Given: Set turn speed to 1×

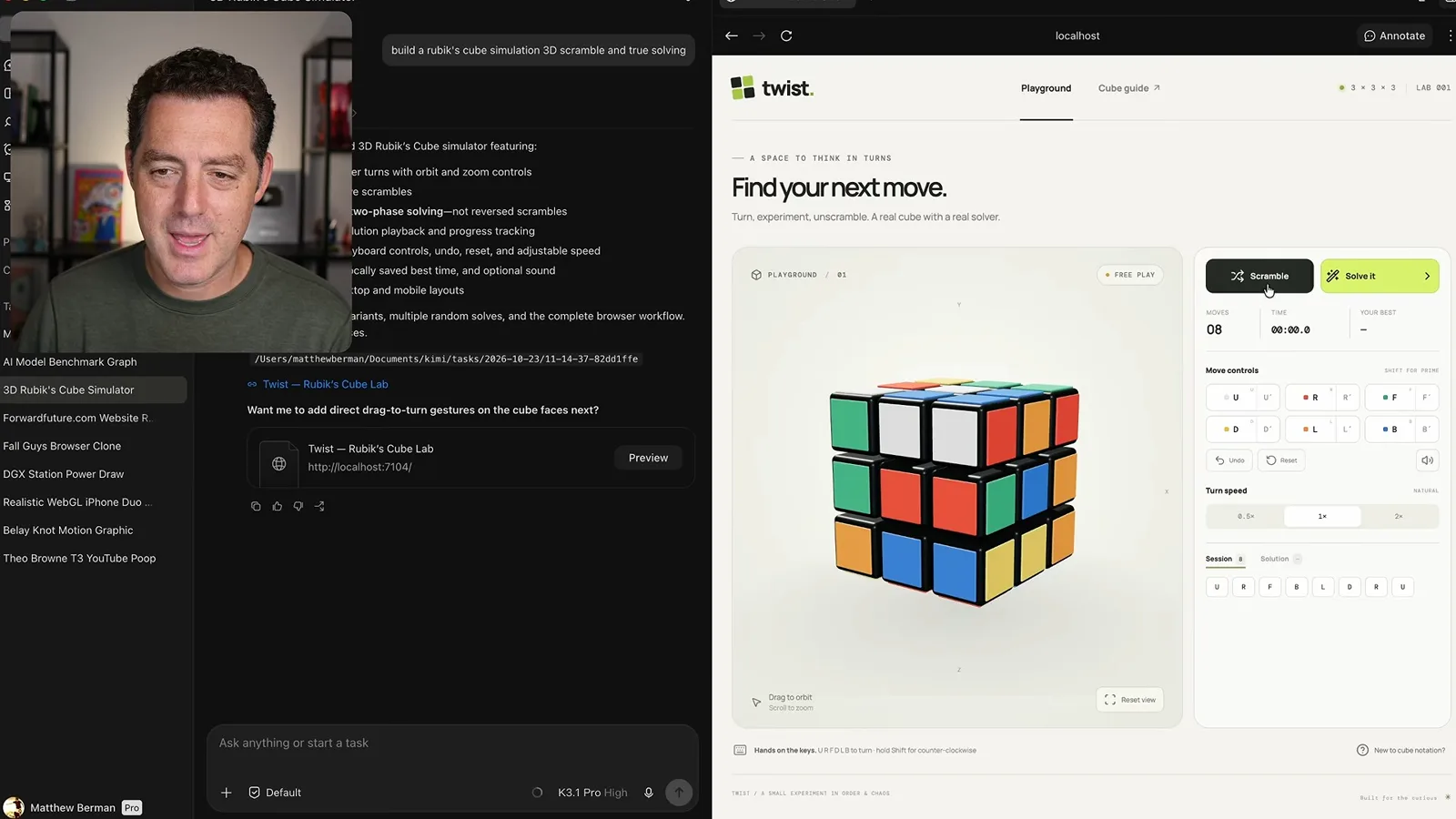Looking at the screenshot, I should click(x=1322, y=517).
